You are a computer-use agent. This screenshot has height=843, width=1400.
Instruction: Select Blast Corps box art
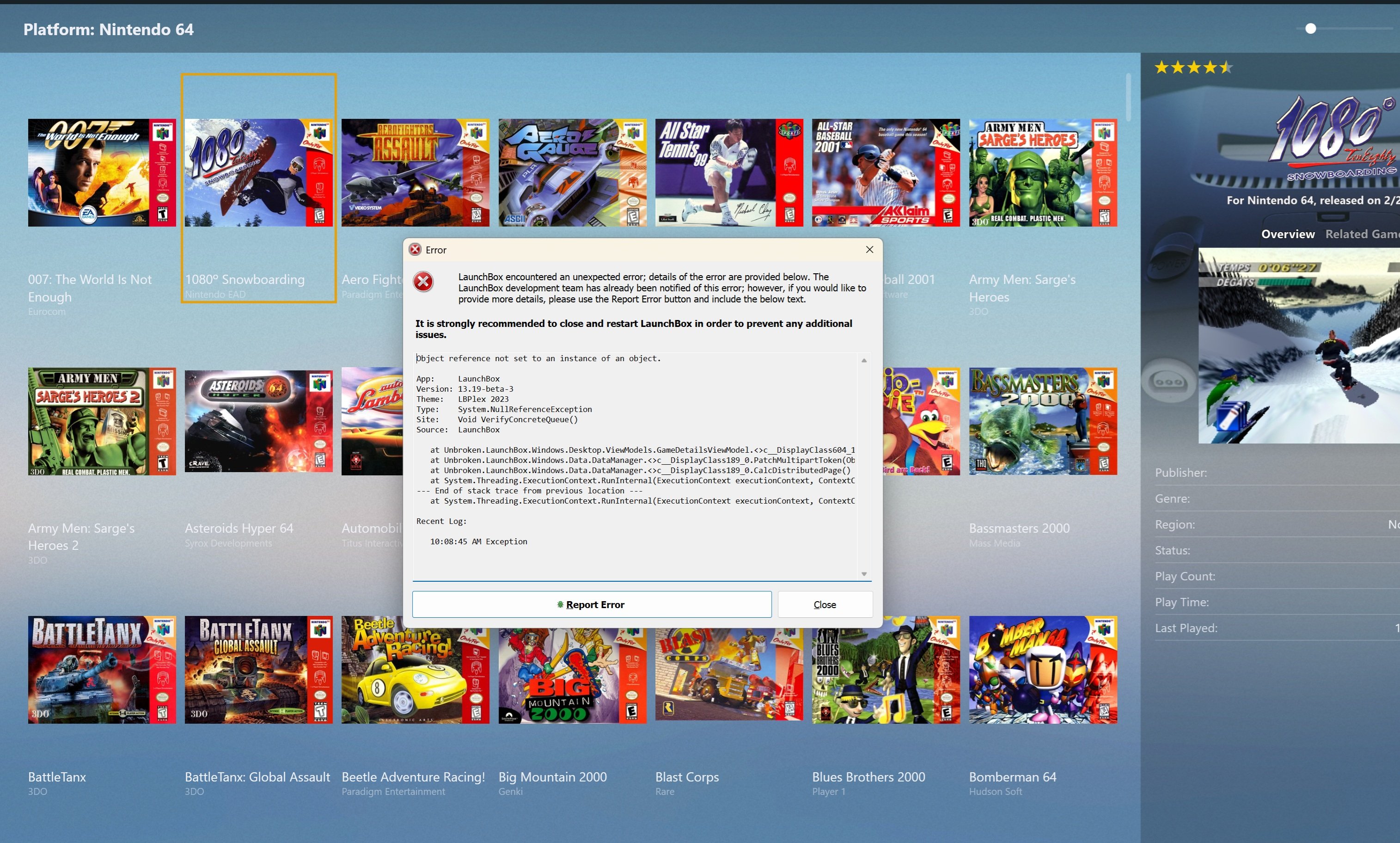(x=729, y=674)
